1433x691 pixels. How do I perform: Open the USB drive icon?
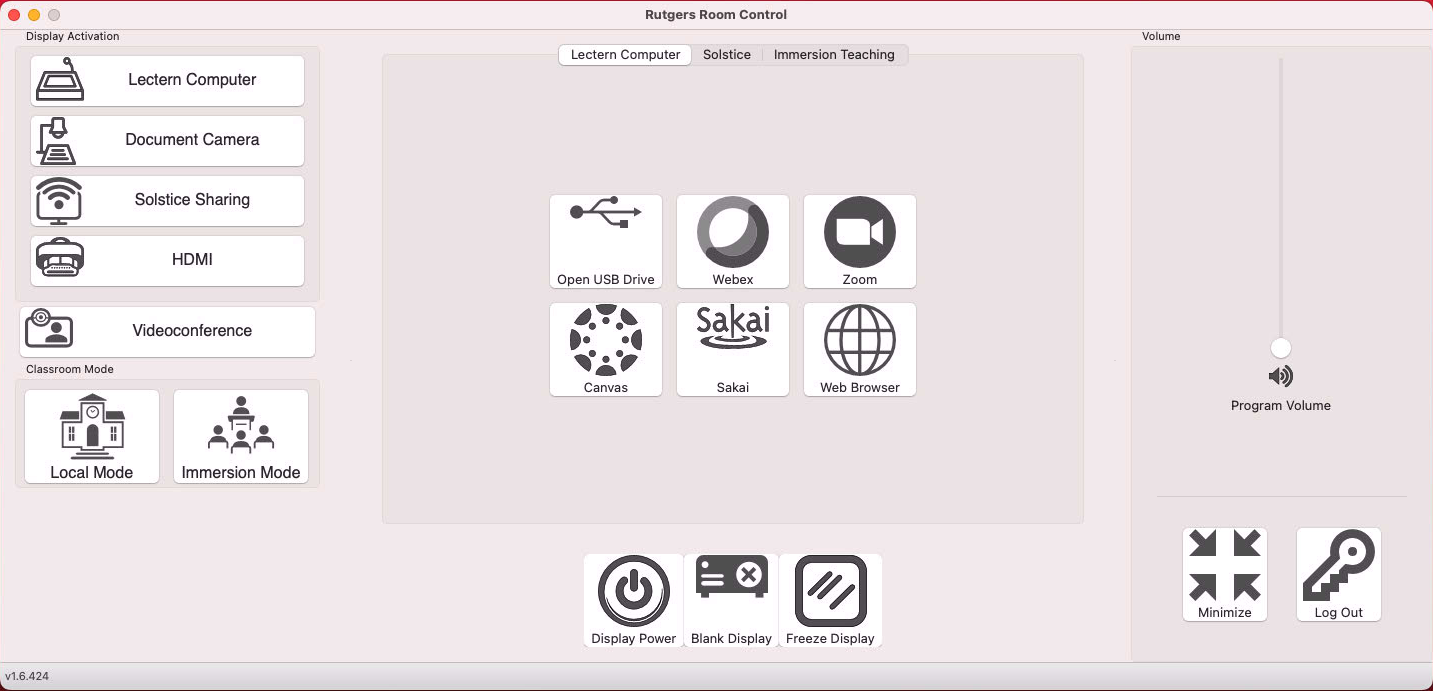click(605, 241)
